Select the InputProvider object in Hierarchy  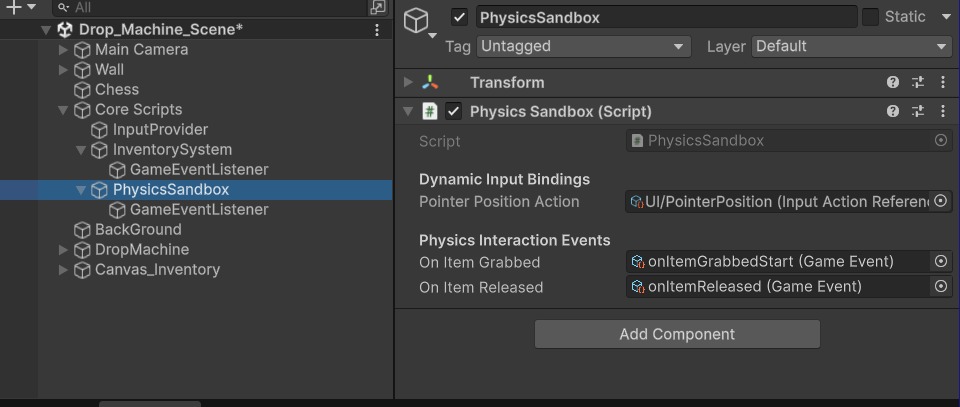click(160, 129)
